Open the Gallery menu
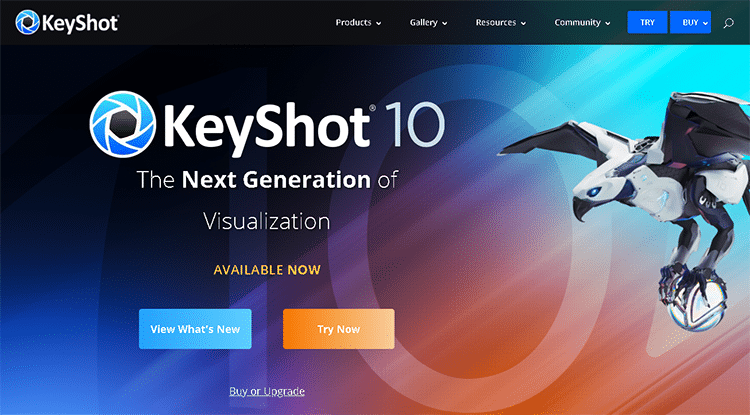Screen dimensions: 750x415 (428, 22)
